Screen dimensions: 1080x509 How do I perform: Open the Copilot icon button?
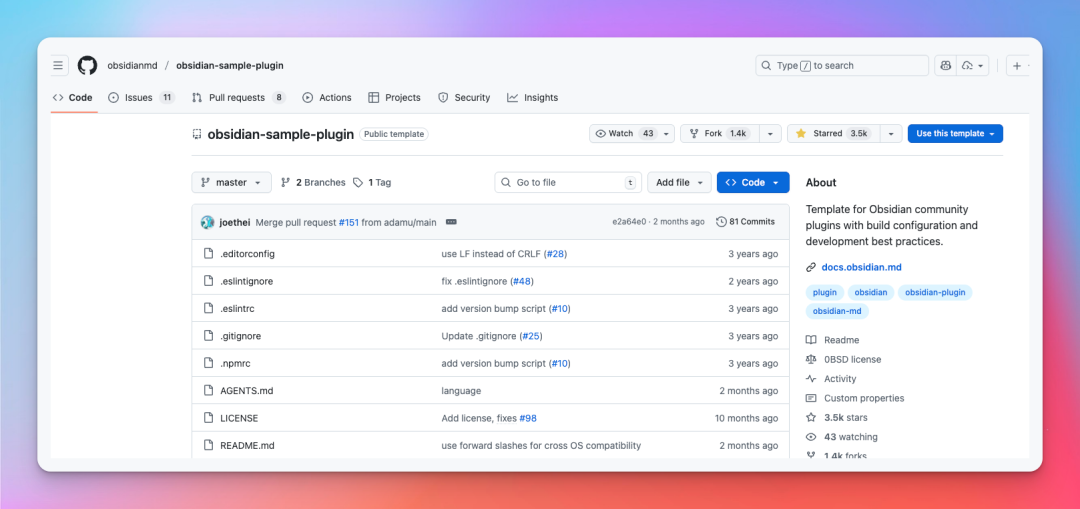point(945,65)
